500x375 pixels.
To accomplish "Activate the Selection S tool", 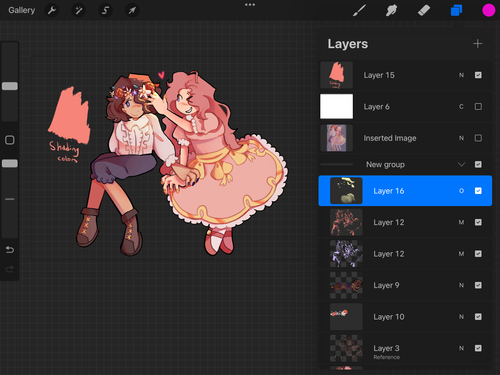I will tap(105, 10).
